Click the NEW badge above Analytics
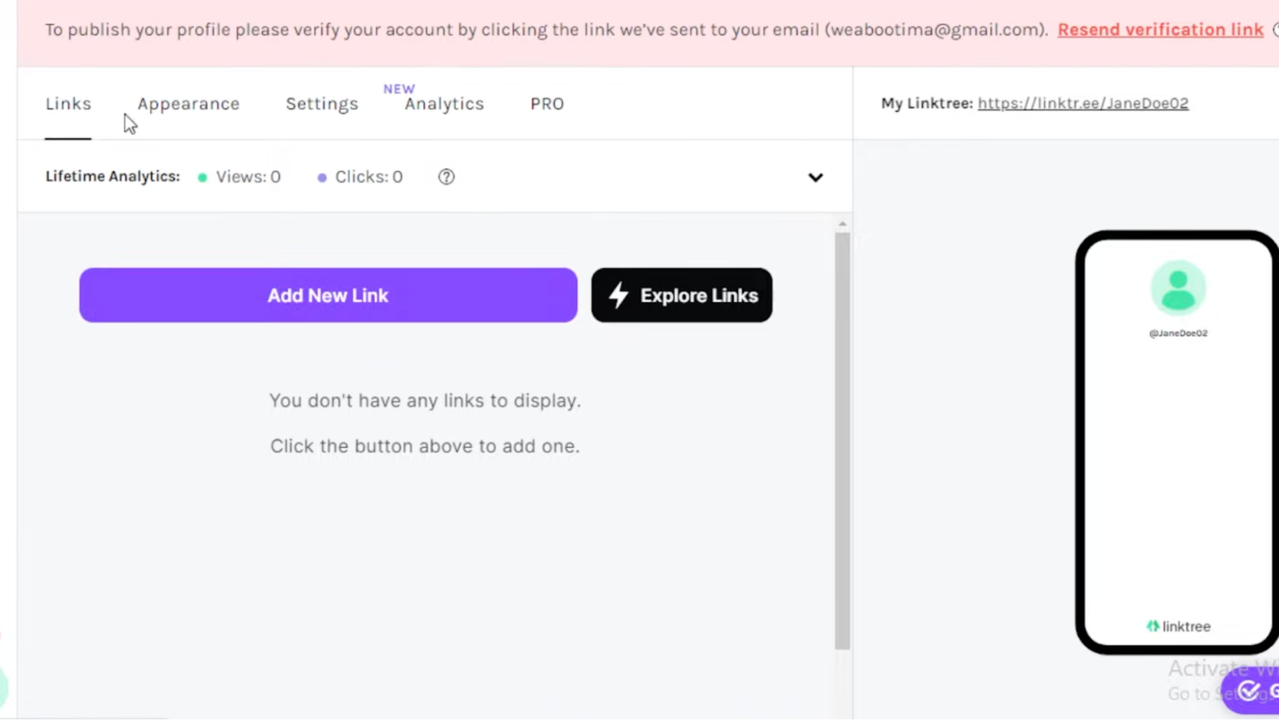The height and width of the screenshot is (720, 1279). coord(398,89)
